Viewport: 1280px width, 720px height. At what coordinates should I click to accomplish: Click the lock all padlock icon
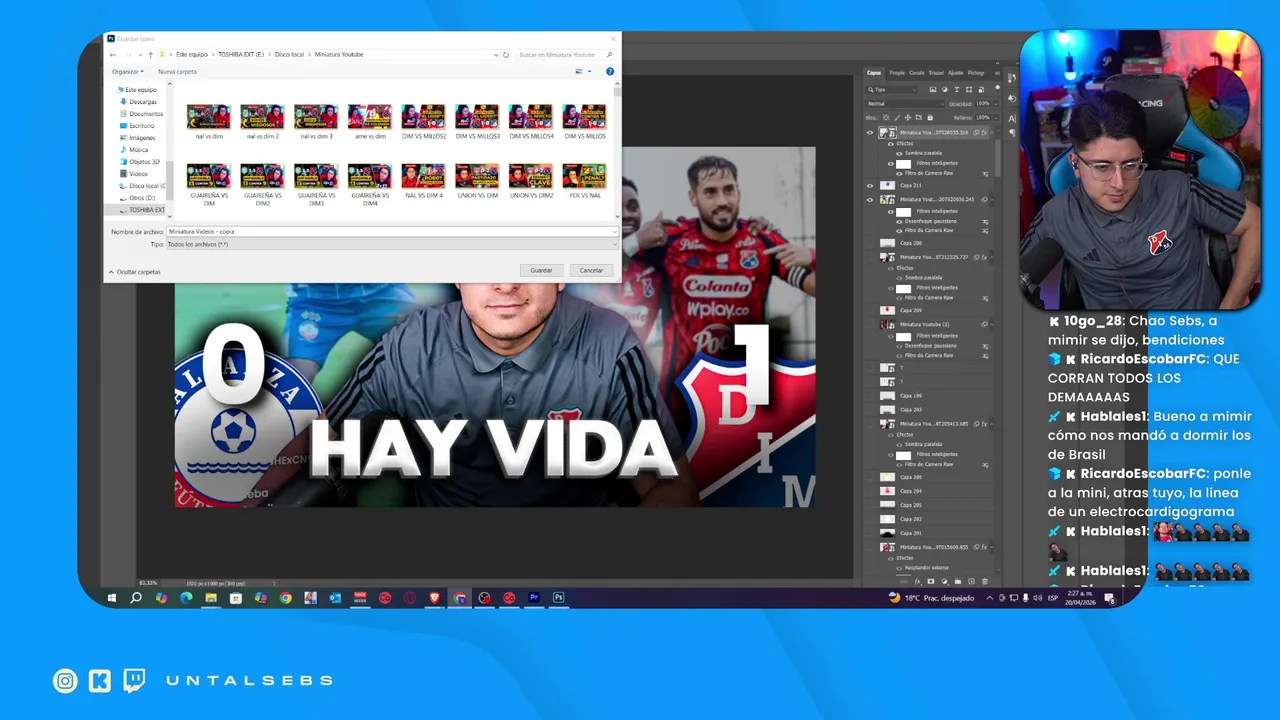[930, 118]
